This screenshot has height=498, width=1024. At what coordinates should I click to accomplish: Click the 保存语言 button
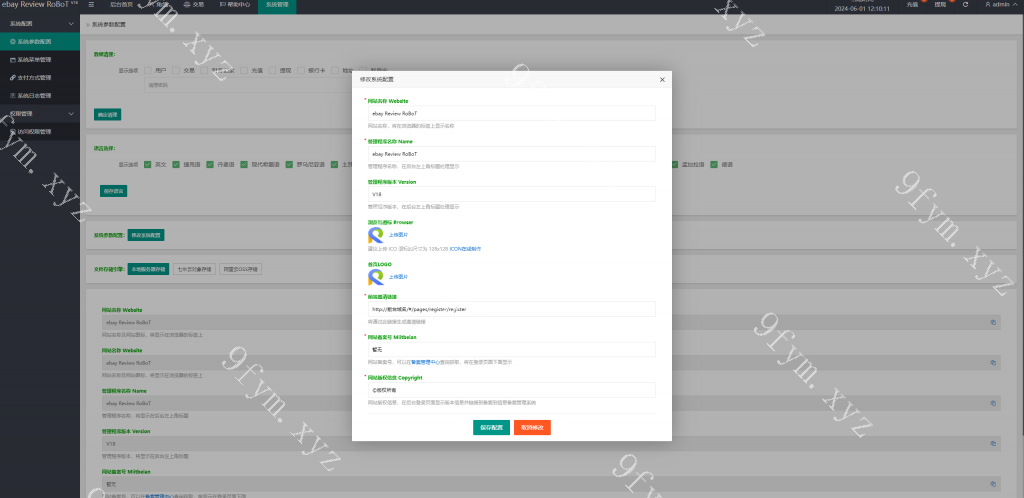(114, 191)
